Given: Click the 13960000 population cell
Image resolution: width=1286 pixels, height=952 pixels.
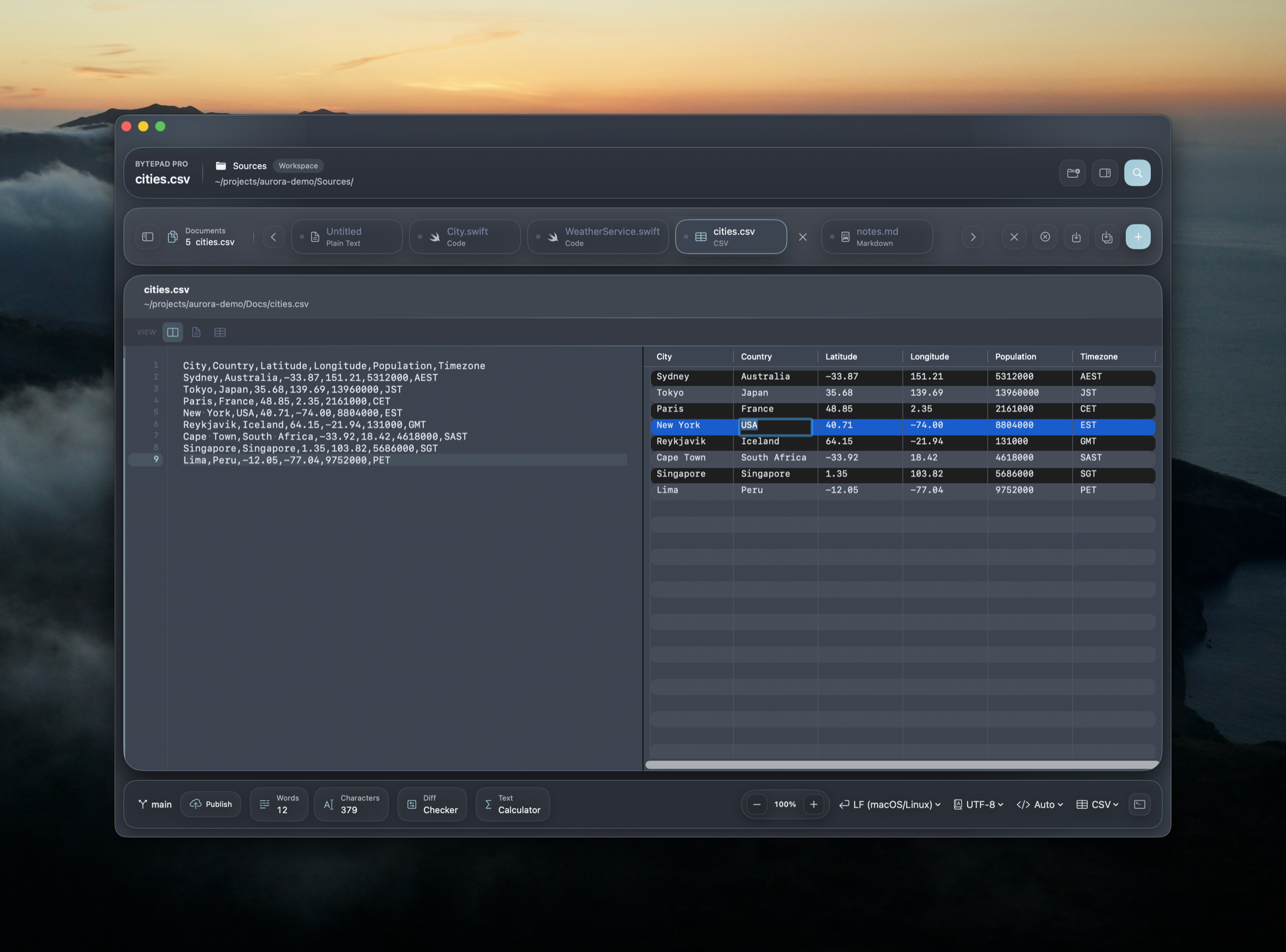Looking at the screenshot, I should coord(1030,393).
